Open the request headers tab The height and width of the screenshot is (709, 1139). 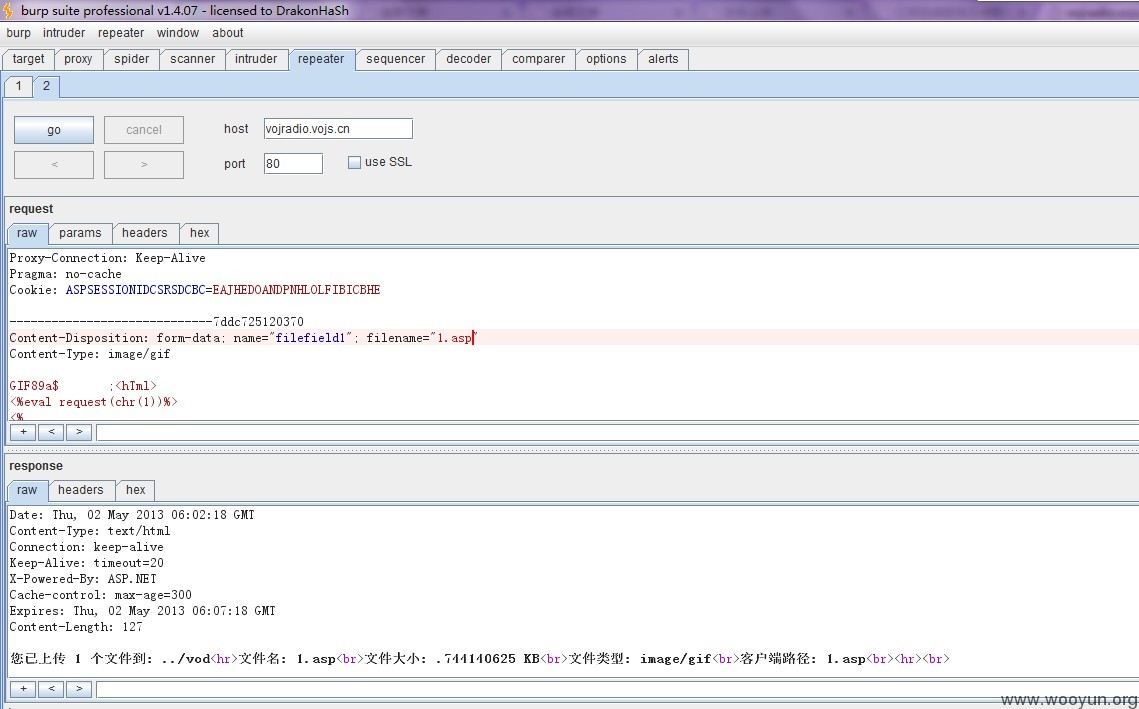point(145,233)
